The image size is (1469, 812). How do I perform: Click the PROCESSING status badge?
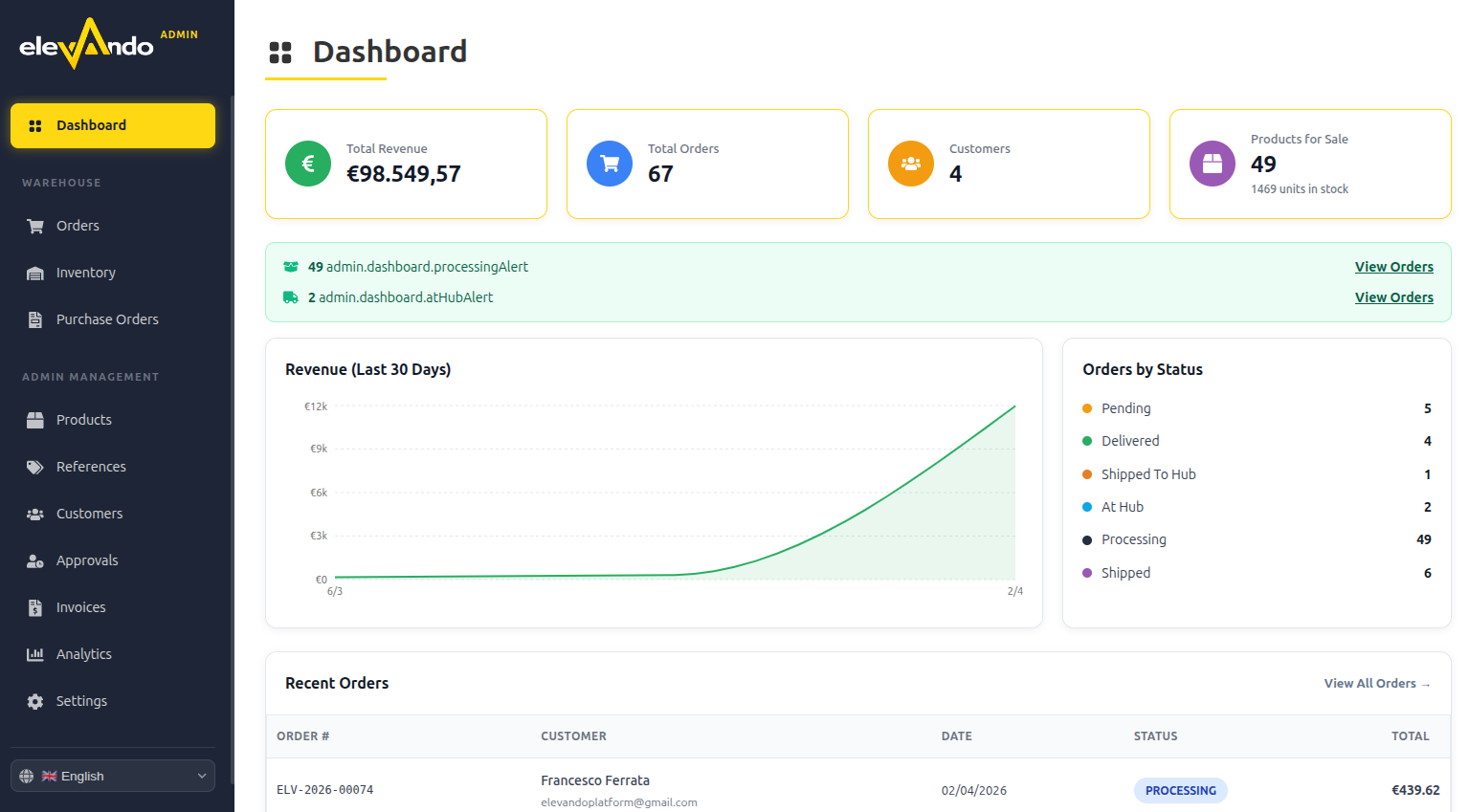(x=1181, y=790)
